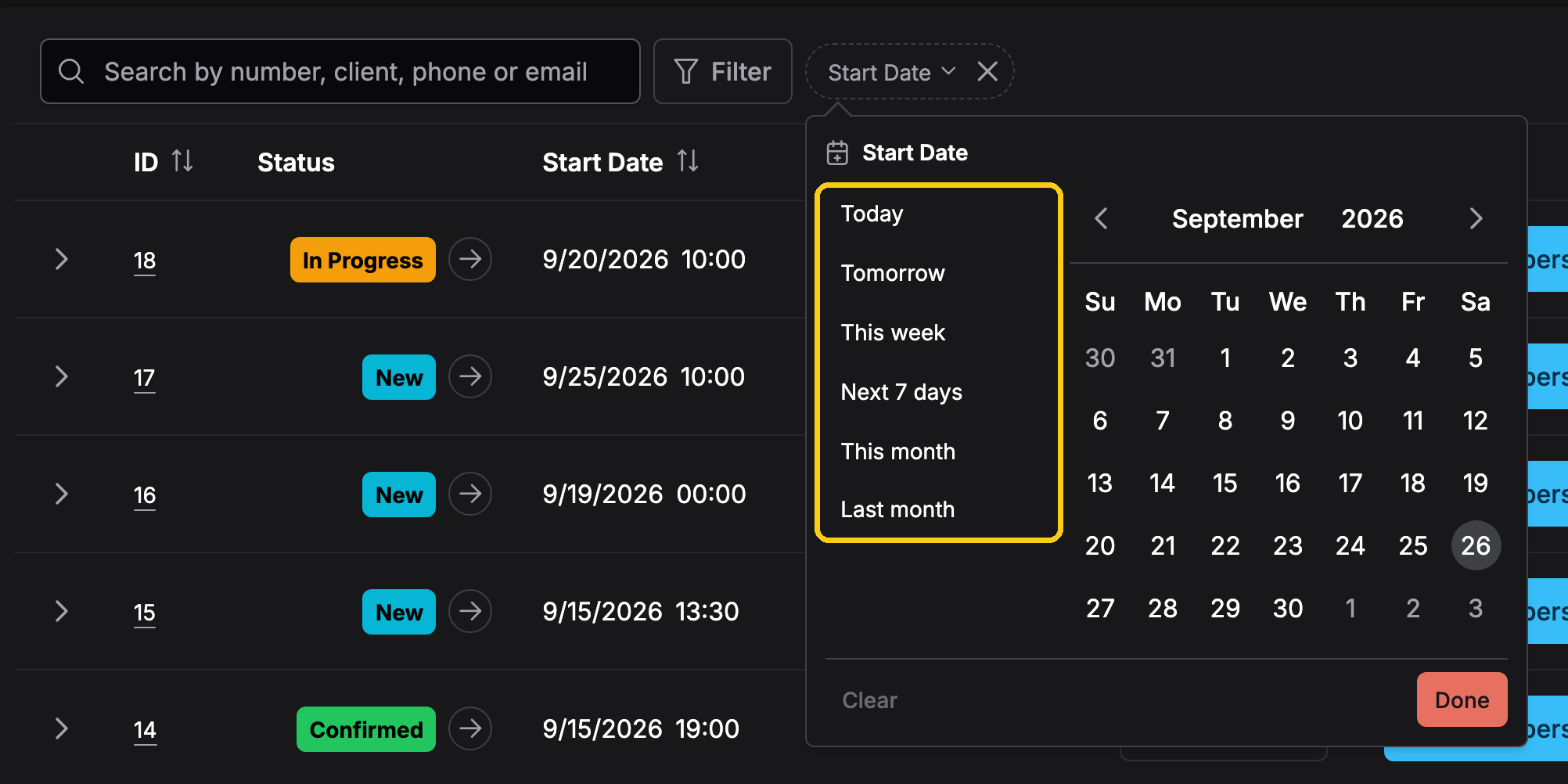Select September 15 in the calendar
Viewport: 1568px width, 784px height.
pos(1225,483)
